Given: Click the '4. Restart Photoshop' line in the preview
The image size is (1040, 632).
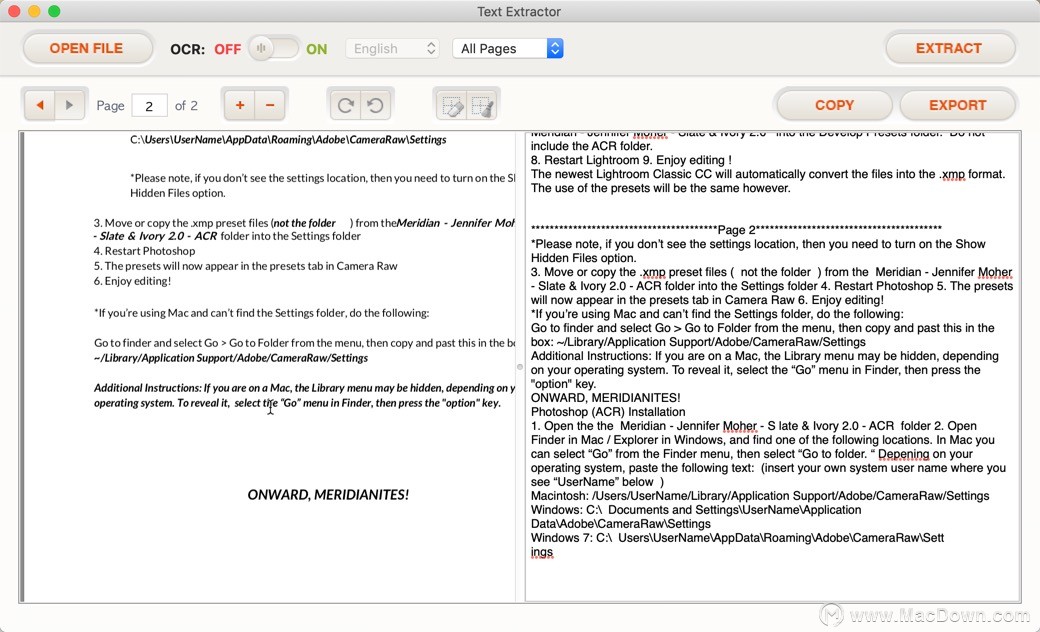Looking at the screenshot, I should point(145,251).
